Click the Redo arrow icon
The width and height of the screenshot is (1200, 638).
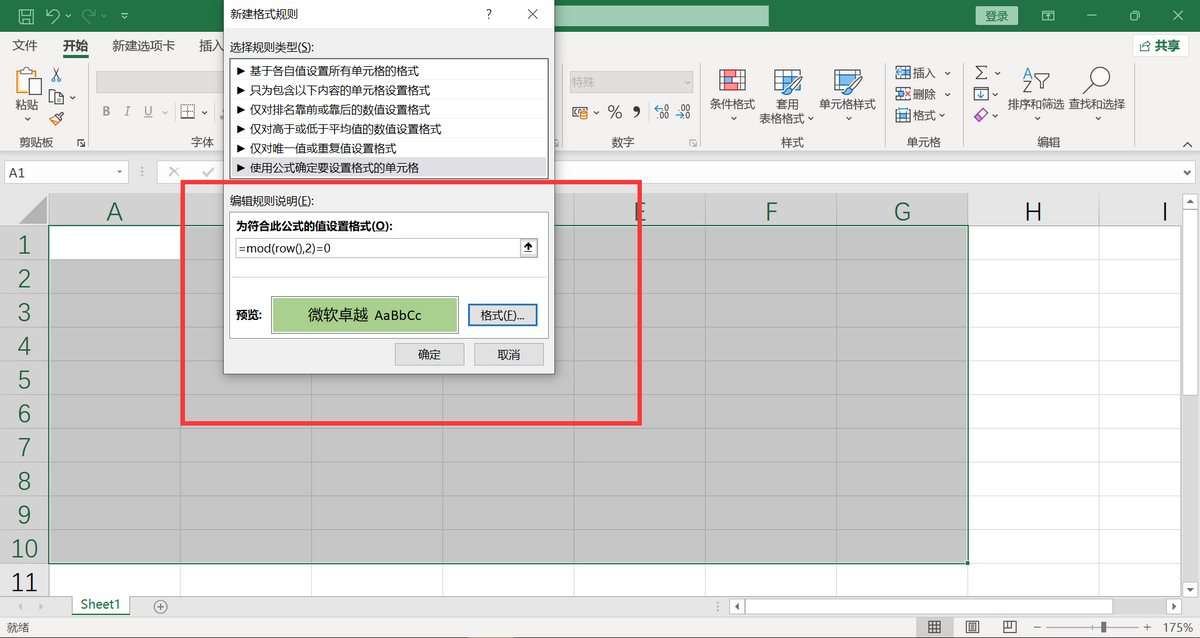[90, 16]
